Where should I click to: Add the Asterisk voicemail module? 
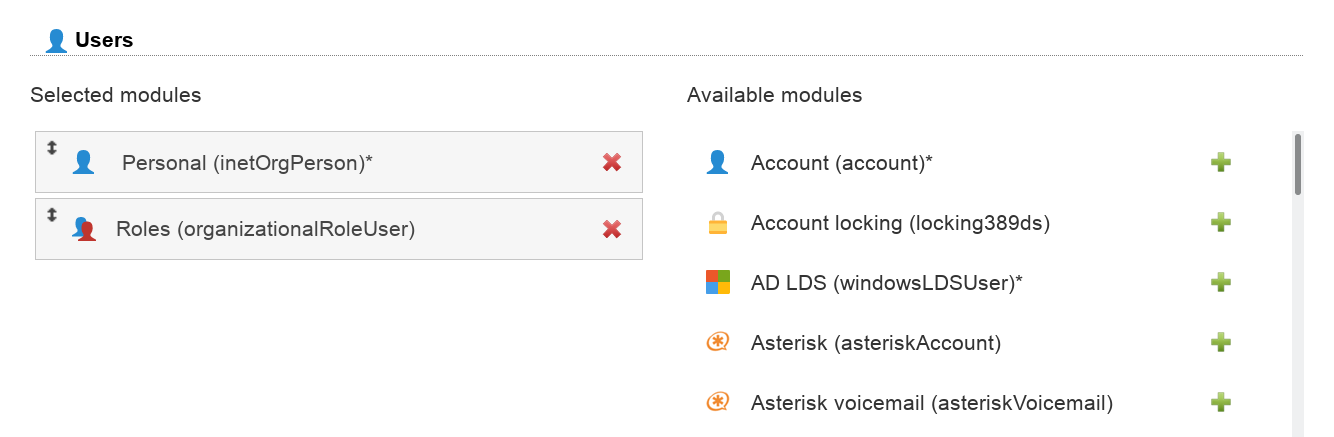pos(1220,402)
